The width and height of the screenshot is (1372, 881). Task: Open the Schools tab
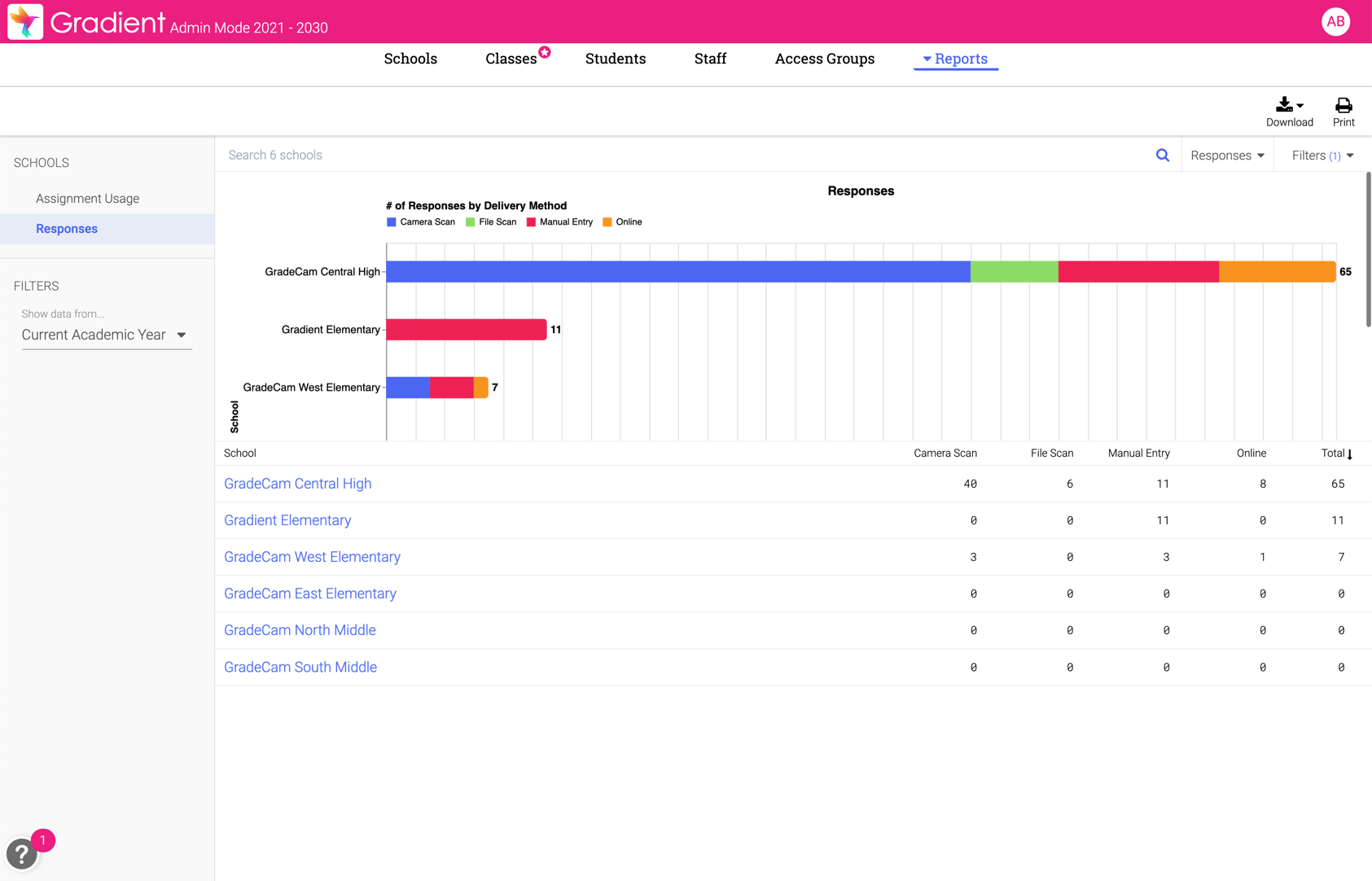click(410, 59)
